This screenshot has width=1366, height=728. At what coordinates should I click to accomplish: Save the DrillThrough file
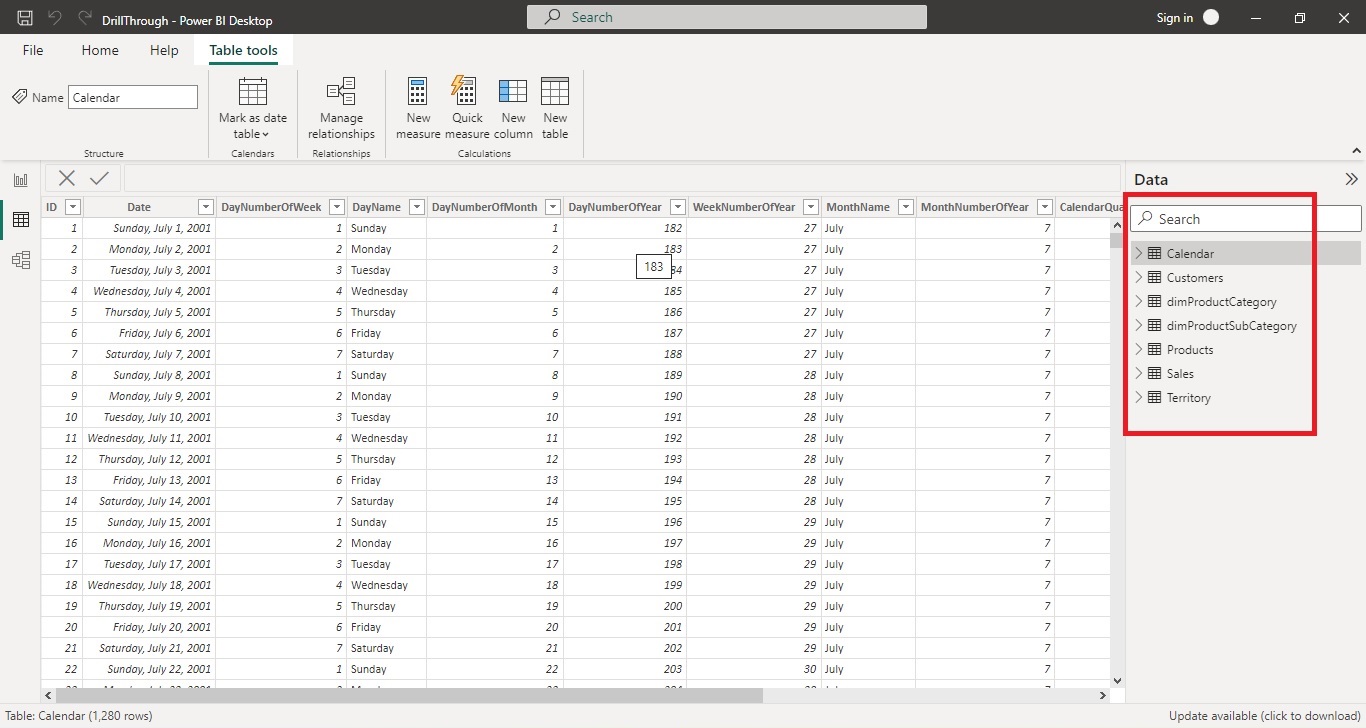(x=22, y=17)
